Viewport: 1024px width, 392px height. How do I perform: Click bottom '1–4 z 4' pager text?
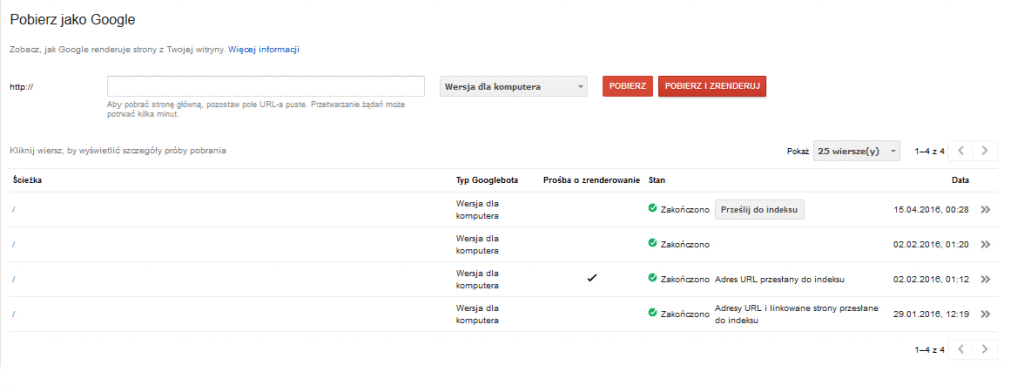tap(930, 350)
